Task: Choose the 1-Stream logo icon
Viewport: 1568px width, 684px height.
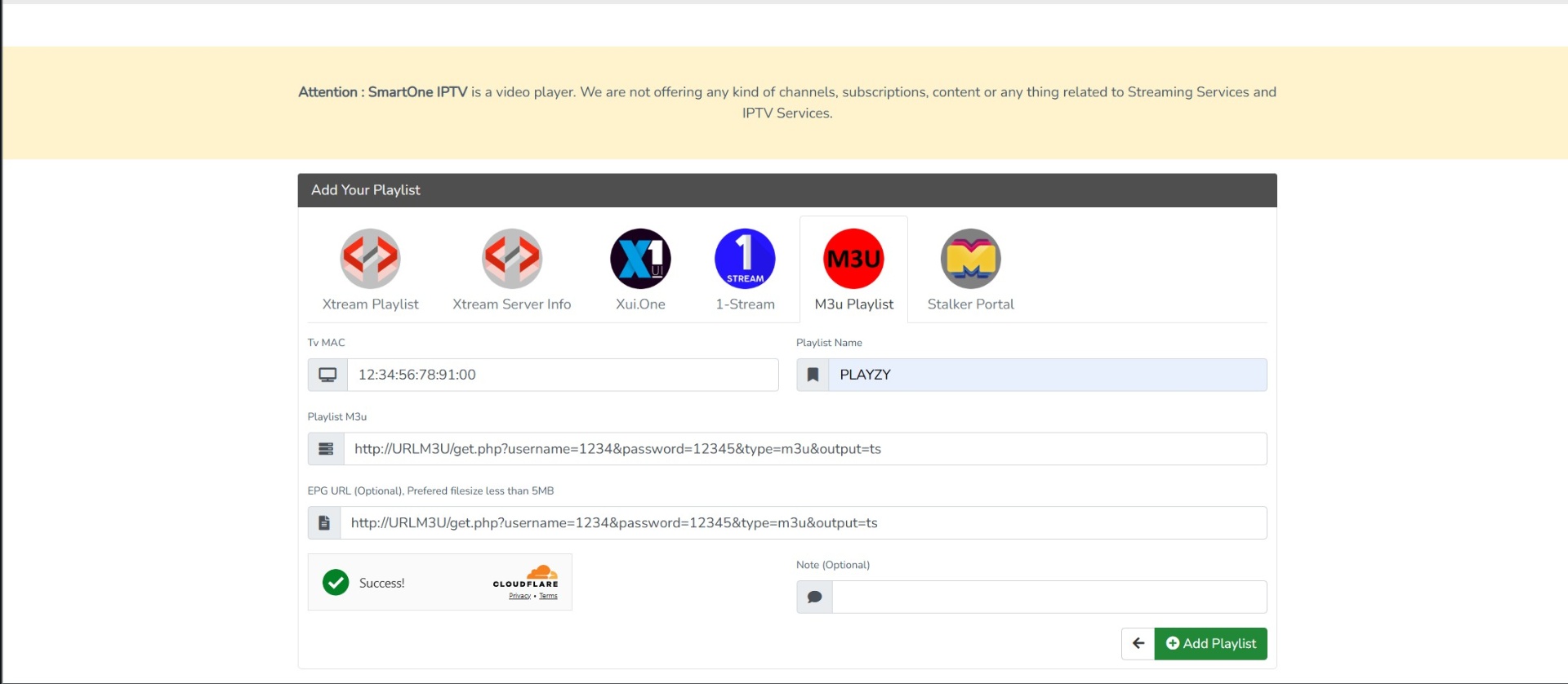Action: pos(745,258)
